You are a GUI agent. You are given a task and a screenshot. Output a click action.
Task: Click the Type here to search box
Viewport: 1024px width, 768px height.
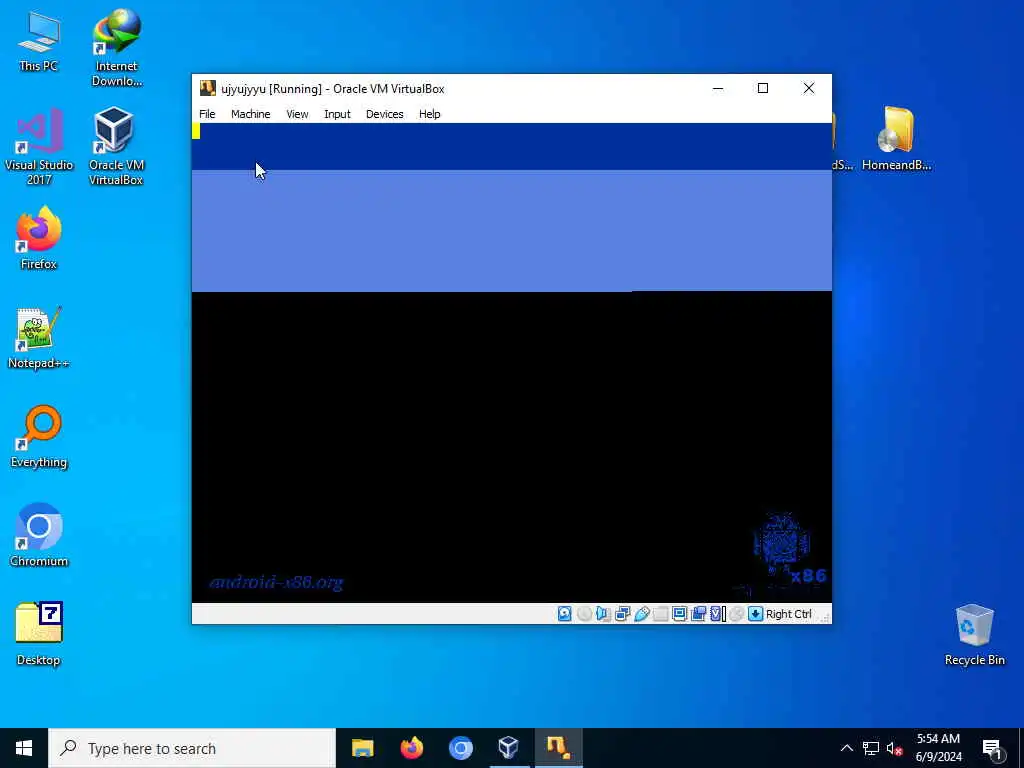(x=192, y=748)
